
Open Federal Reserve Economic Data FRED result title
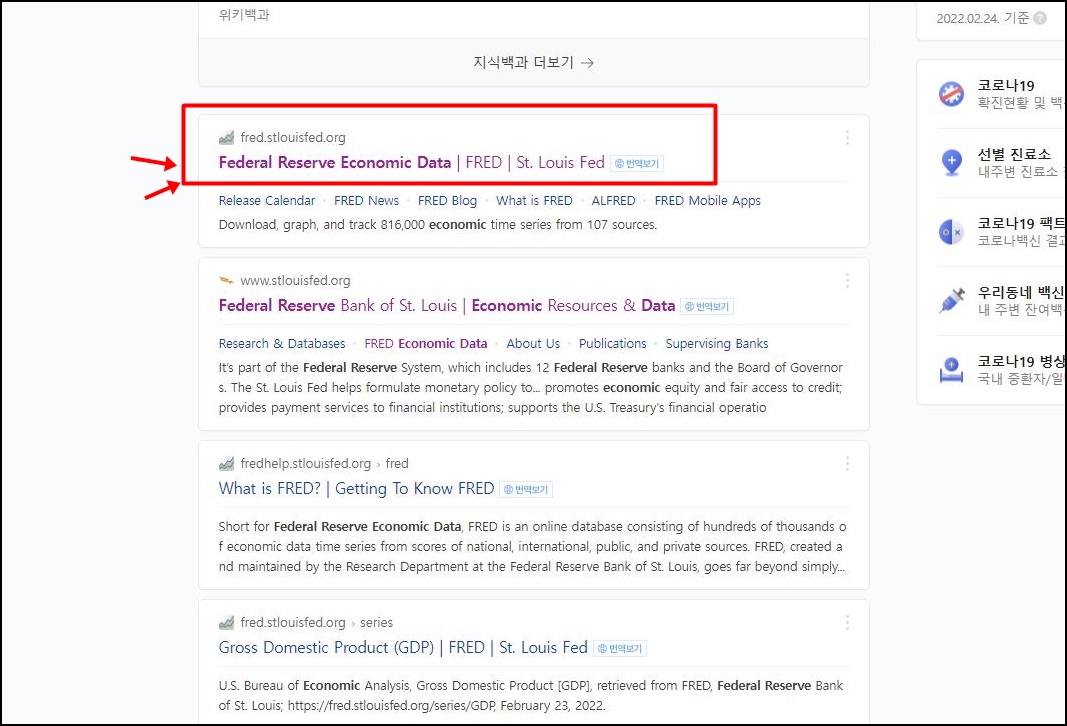click(x=412, y=163)
